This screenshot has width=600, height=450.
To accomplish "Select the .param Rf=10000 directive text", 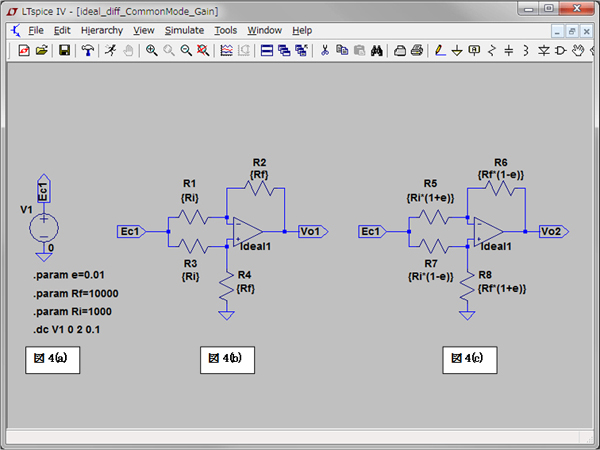I will pyautogui.click(x=75, y=293).
